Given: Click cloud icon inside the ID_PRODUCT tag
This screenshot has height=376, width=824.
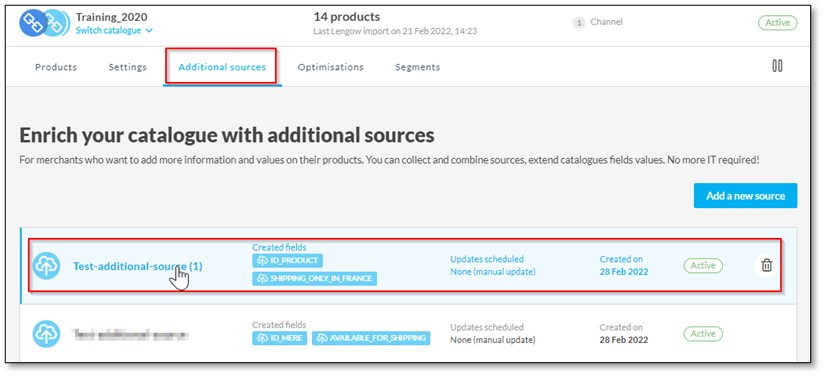Looking at the screenshot, I should point(262,261).
